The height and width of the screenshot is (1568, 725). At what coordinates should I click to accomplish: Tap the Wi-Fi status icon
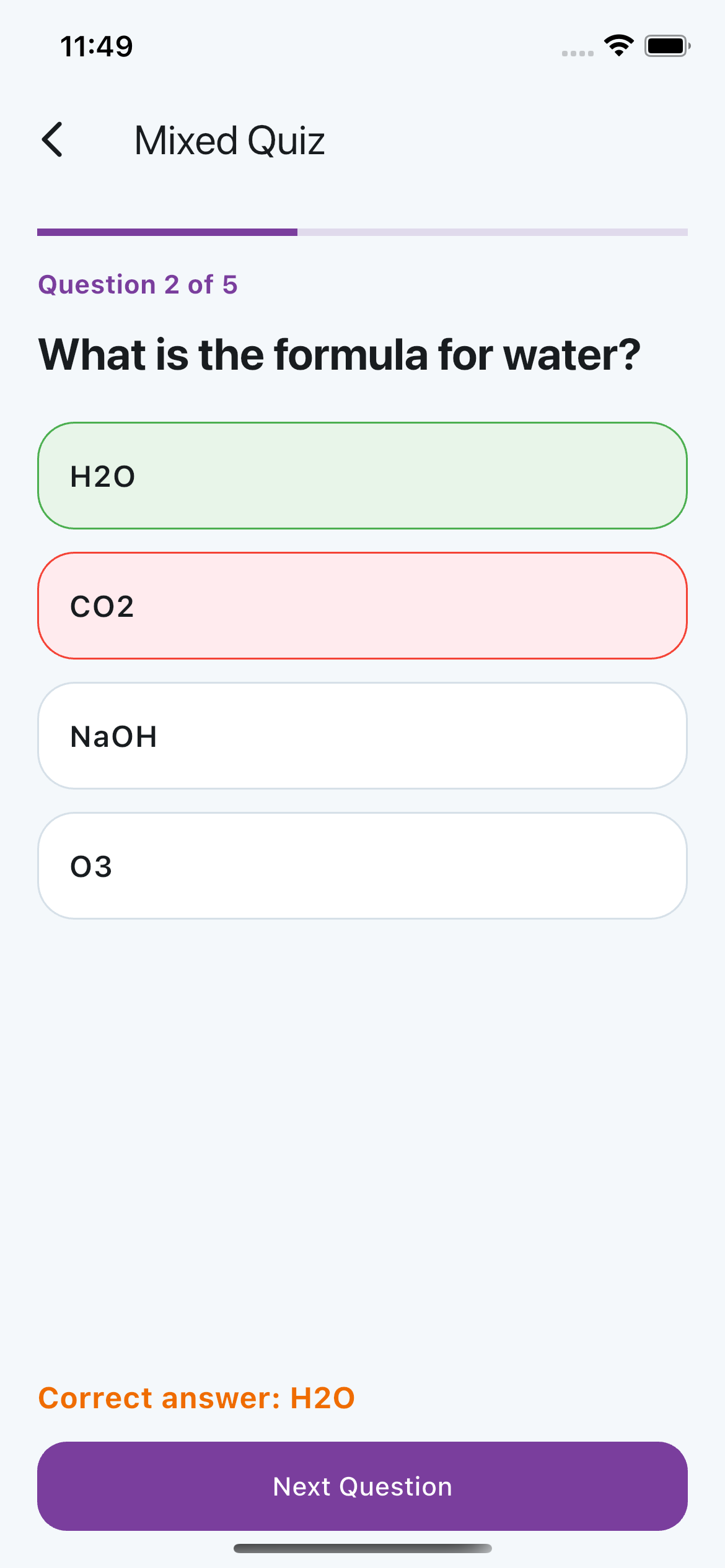[x=618, y=46]
